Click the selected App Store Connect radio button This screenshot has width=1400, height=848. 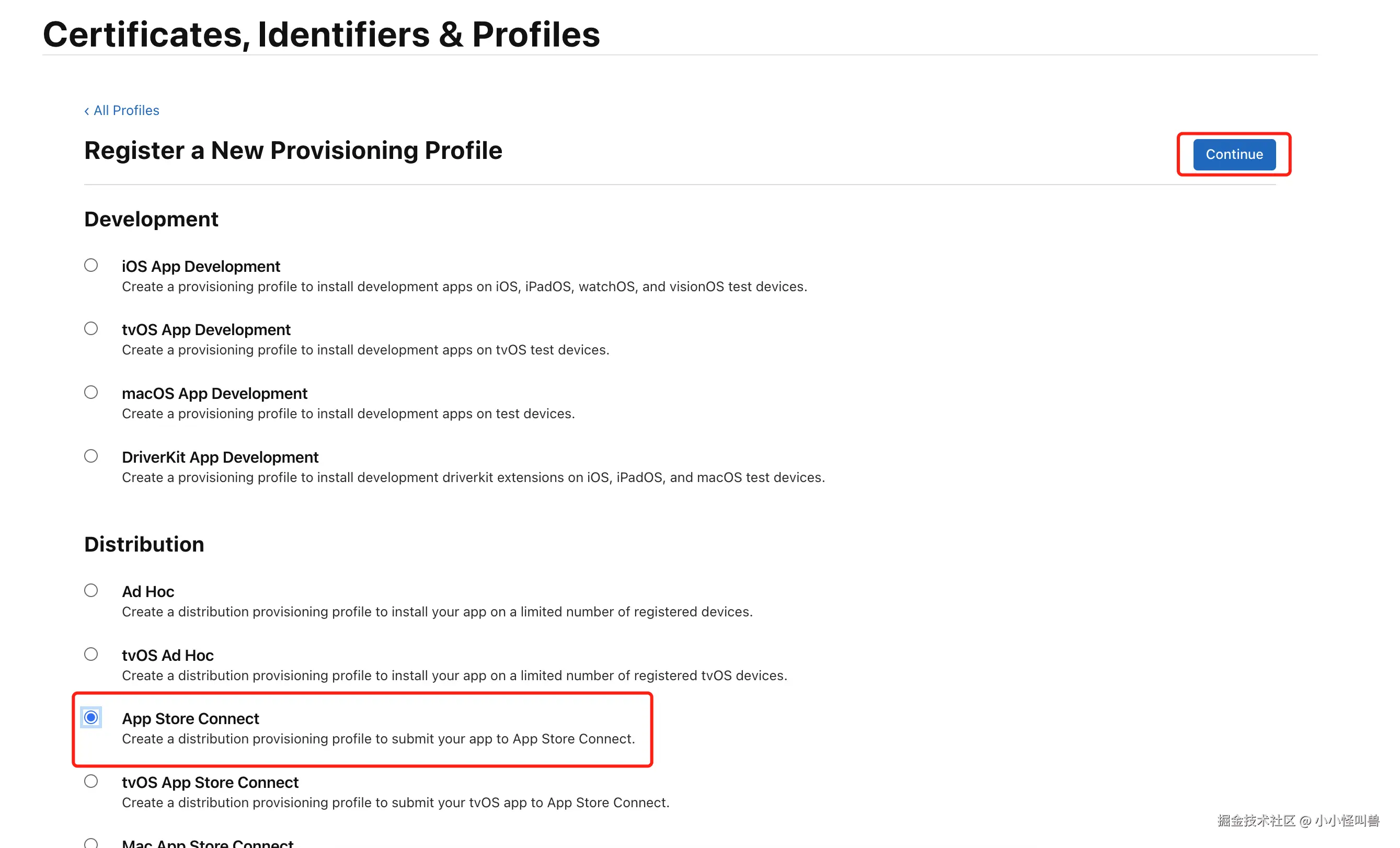pos(91,717)
